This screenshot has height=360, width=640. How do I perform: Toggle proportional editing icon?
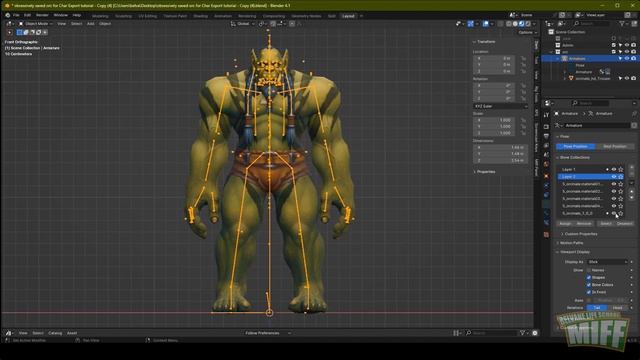[292, 24]
